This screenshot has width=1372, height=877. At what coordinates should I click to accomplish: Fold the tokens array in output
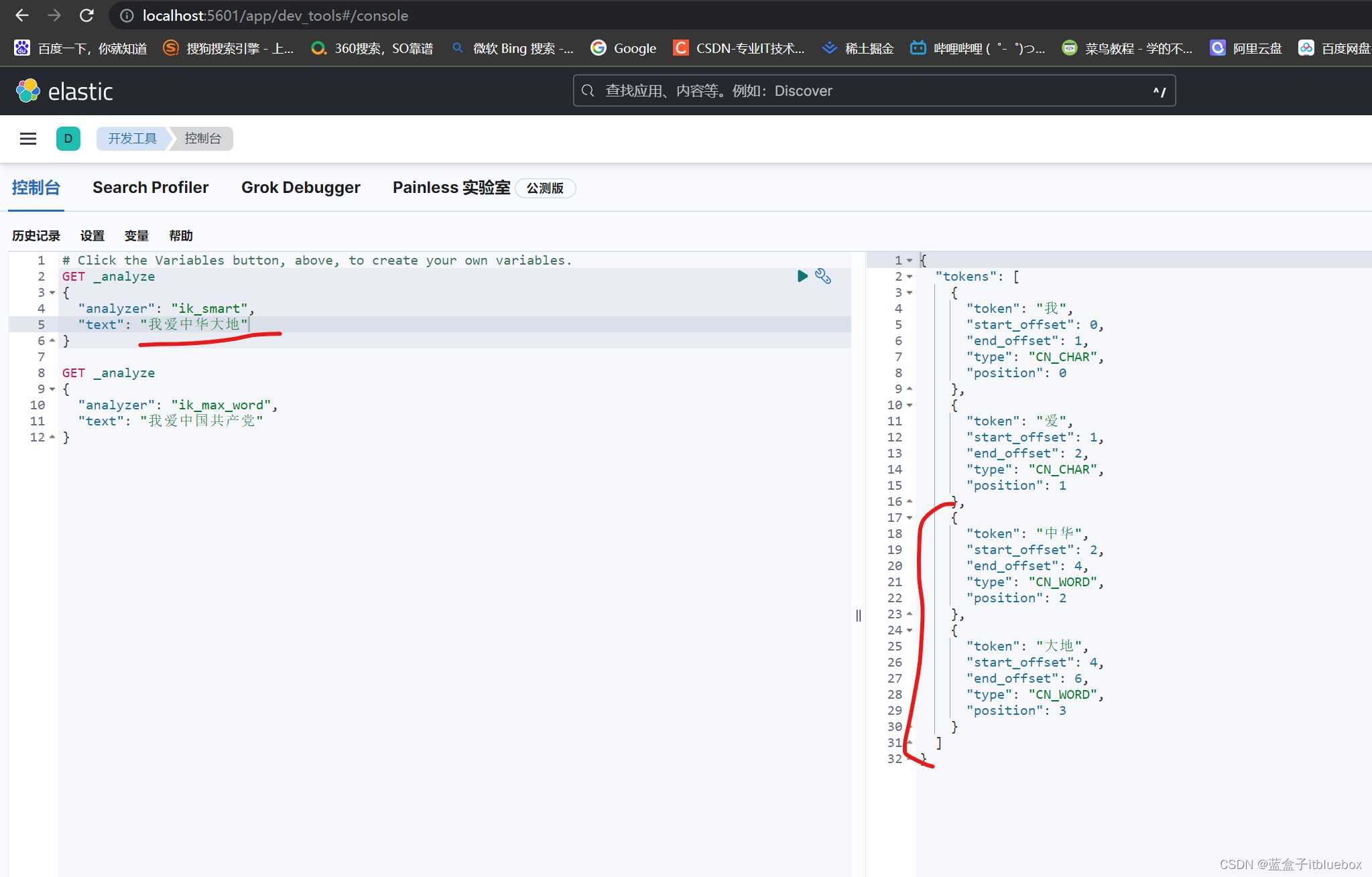click(910, 277)
